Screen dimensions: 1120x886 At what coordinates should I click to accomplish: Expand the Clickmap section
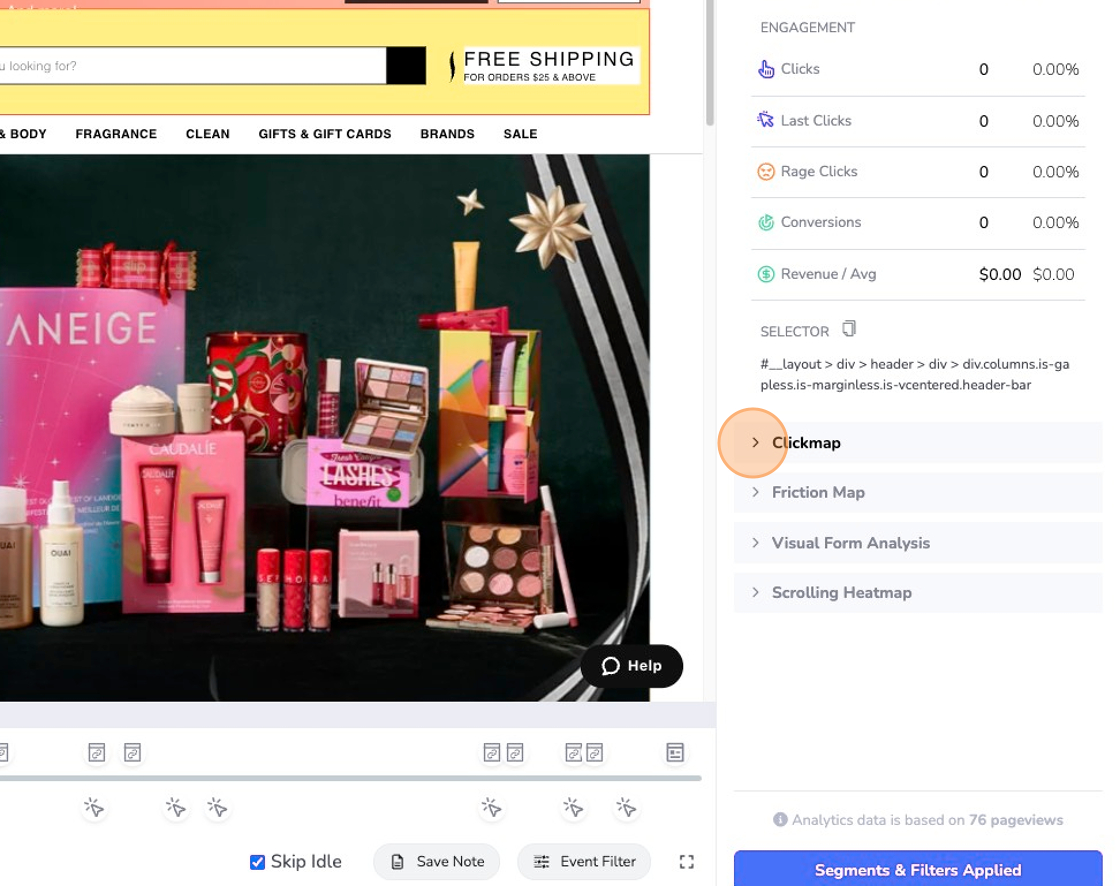pos(918,443)
